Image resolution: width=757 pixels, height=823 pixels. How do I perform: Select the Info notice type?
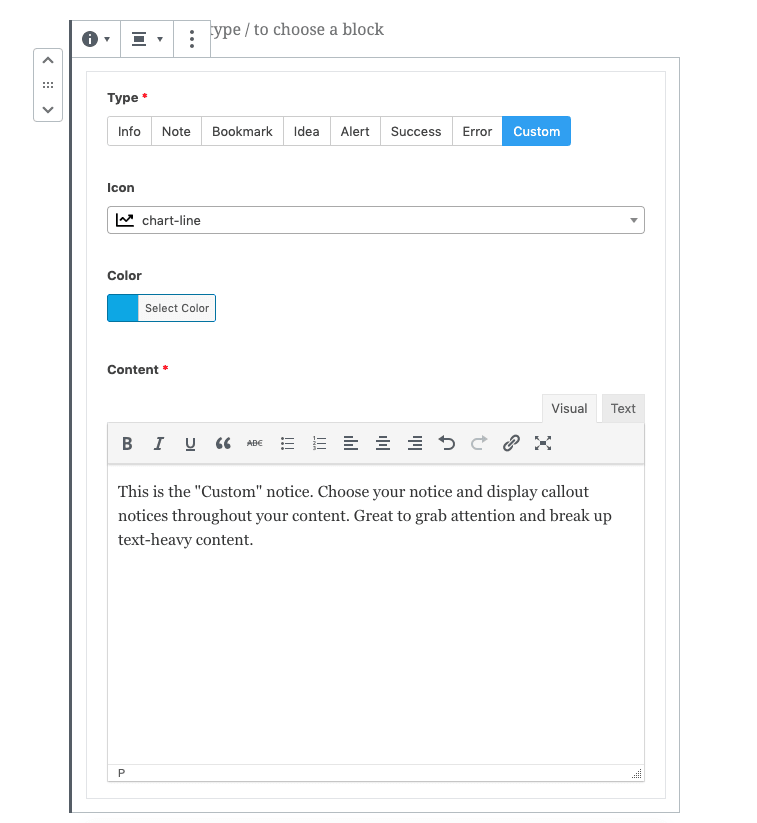click(129, 131)
